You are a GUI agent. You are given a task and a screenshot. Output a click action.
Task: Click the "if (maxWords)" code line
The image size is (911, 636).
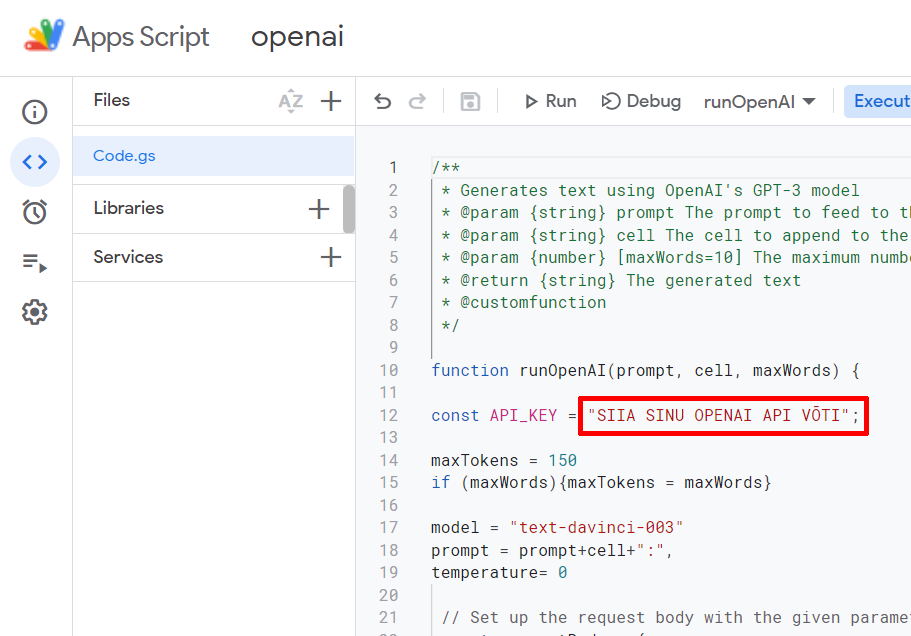coord(601,483)
